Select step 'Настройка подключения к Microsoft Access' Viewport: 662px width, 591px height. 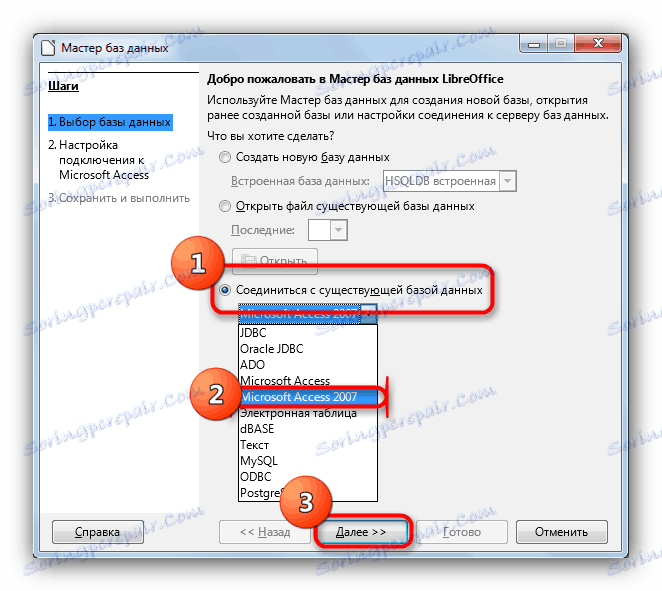pyautogui.click(x=99, y=160)
